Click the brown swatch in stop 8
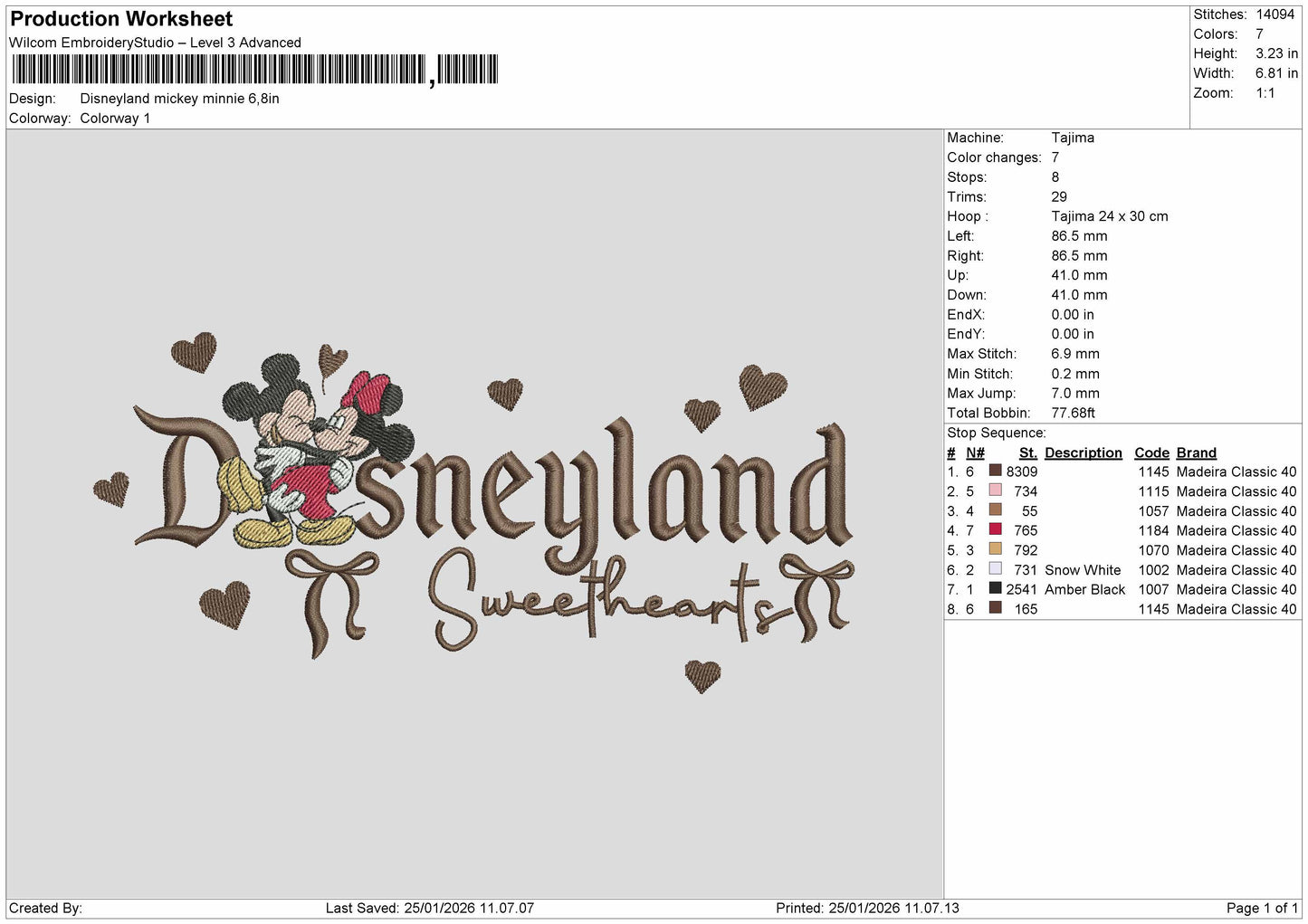Image resolution: width=1308 pixels, height=924 pixels. (996, 608)
